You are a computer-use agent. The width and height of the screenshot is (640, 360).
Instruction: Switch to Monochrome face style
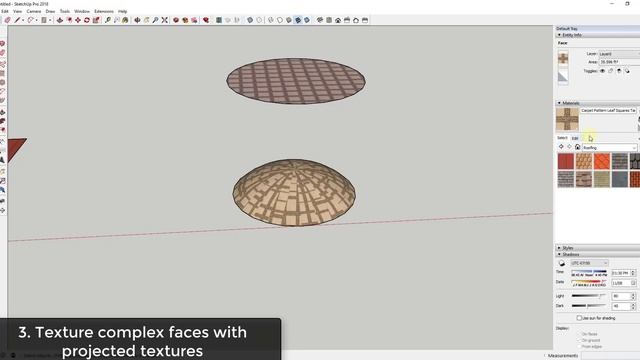point(307,20)
